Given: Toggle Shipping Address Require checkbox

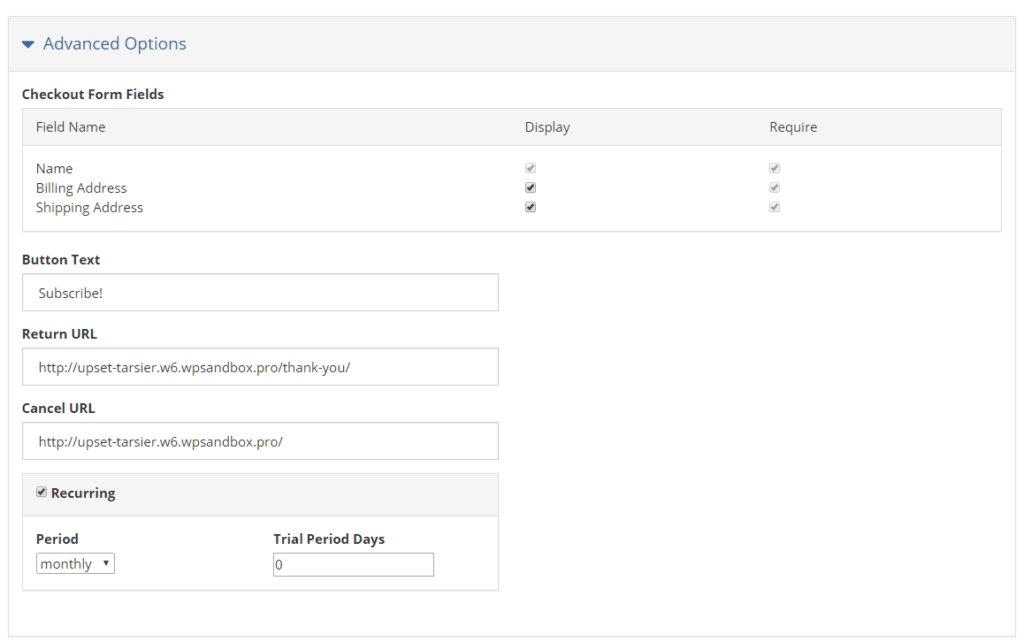Looking at the screenshot, I should pyautogui.click(x=775, y=207).
